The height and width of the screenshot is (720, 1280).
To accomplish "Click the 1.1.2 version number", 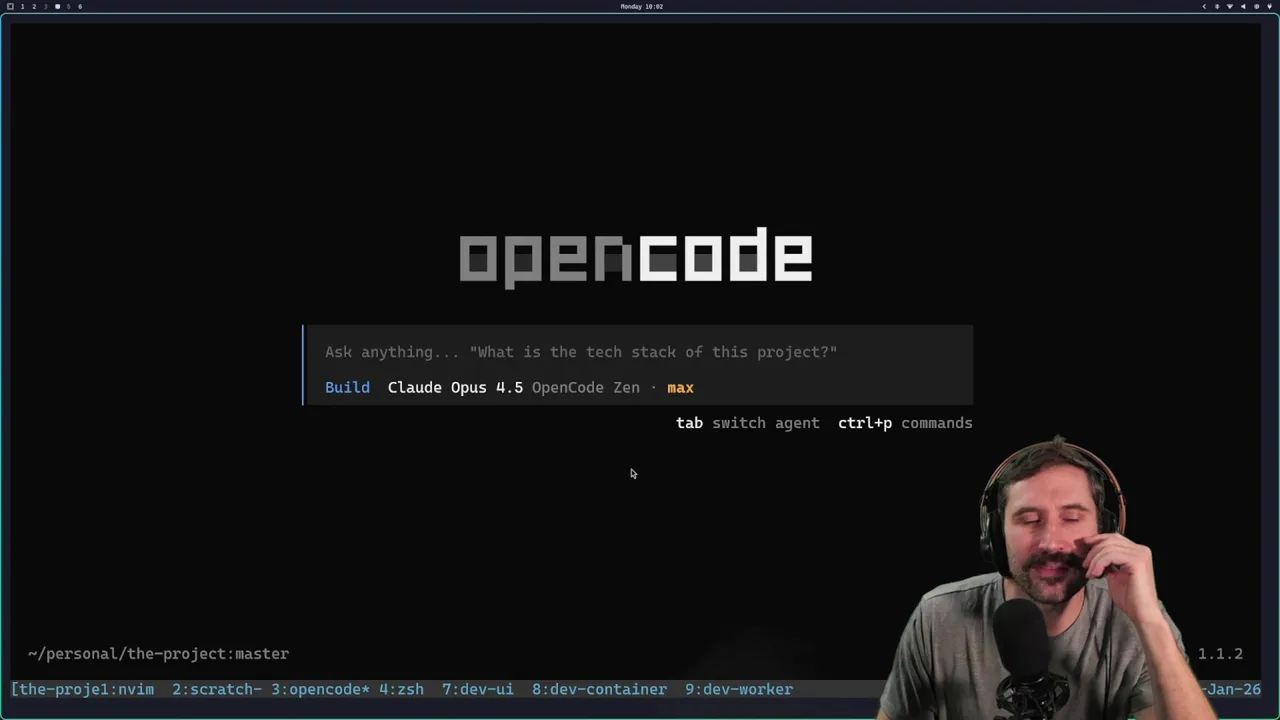I will click(1220, 654).
